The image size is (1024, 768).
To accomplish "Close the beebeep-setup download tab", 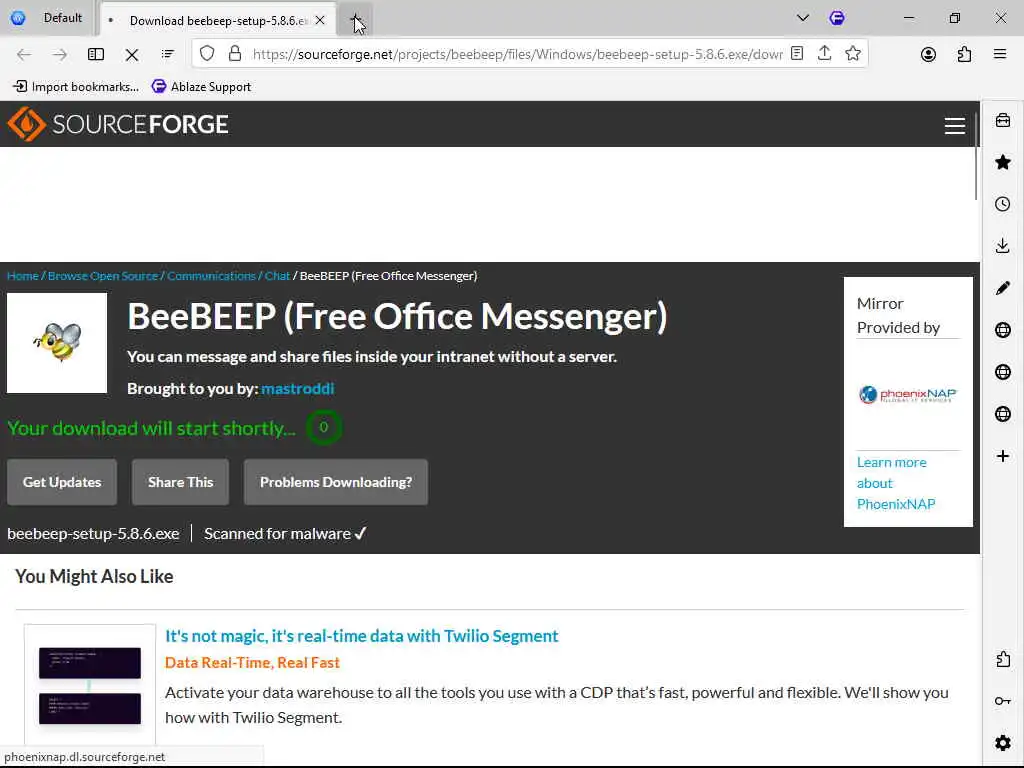I will [320, 20].
